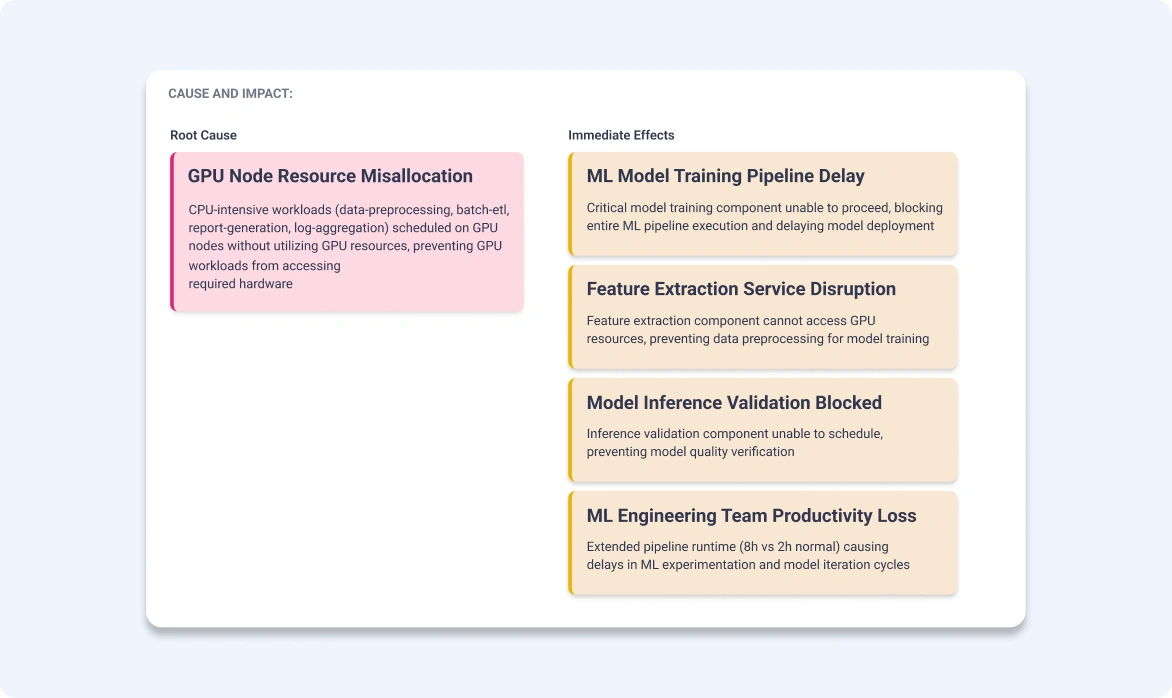Click the "required hardware" text line
The height and width of the screenshot is (698, 1172).
tap(240, 283)
